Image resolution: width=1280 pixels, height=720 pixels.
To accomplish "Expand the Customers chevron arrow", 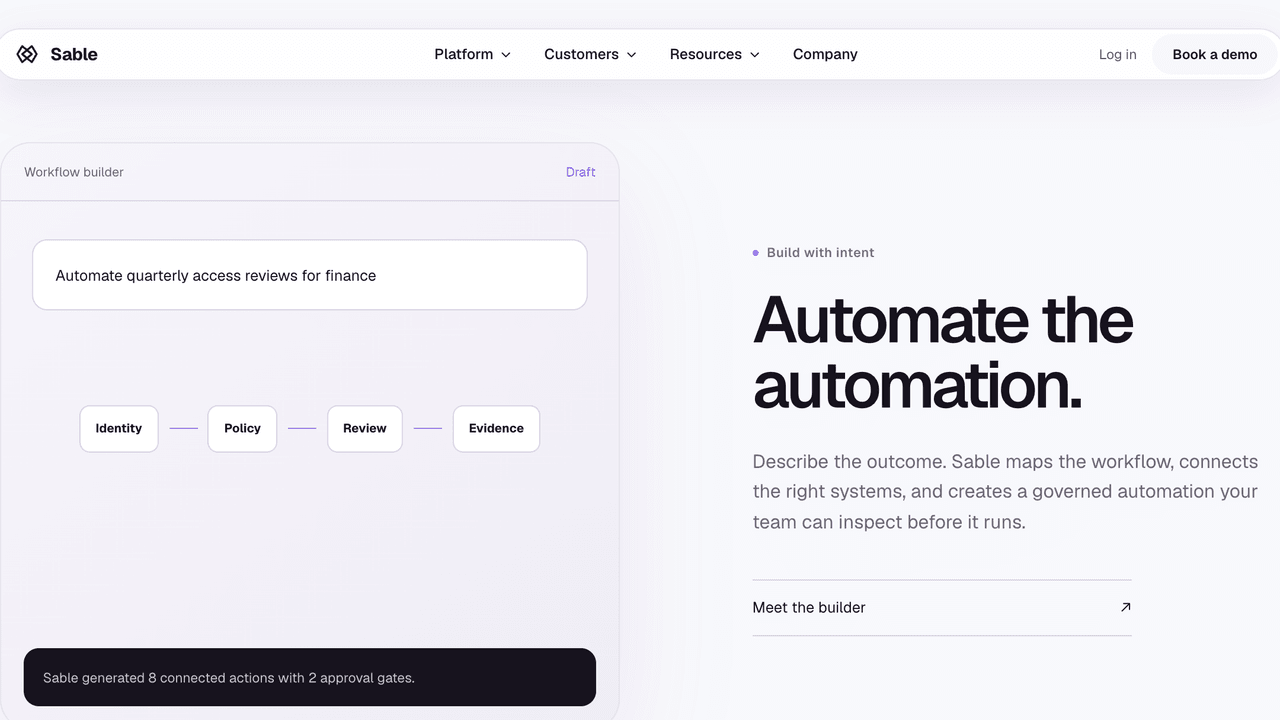I will 631,55.
